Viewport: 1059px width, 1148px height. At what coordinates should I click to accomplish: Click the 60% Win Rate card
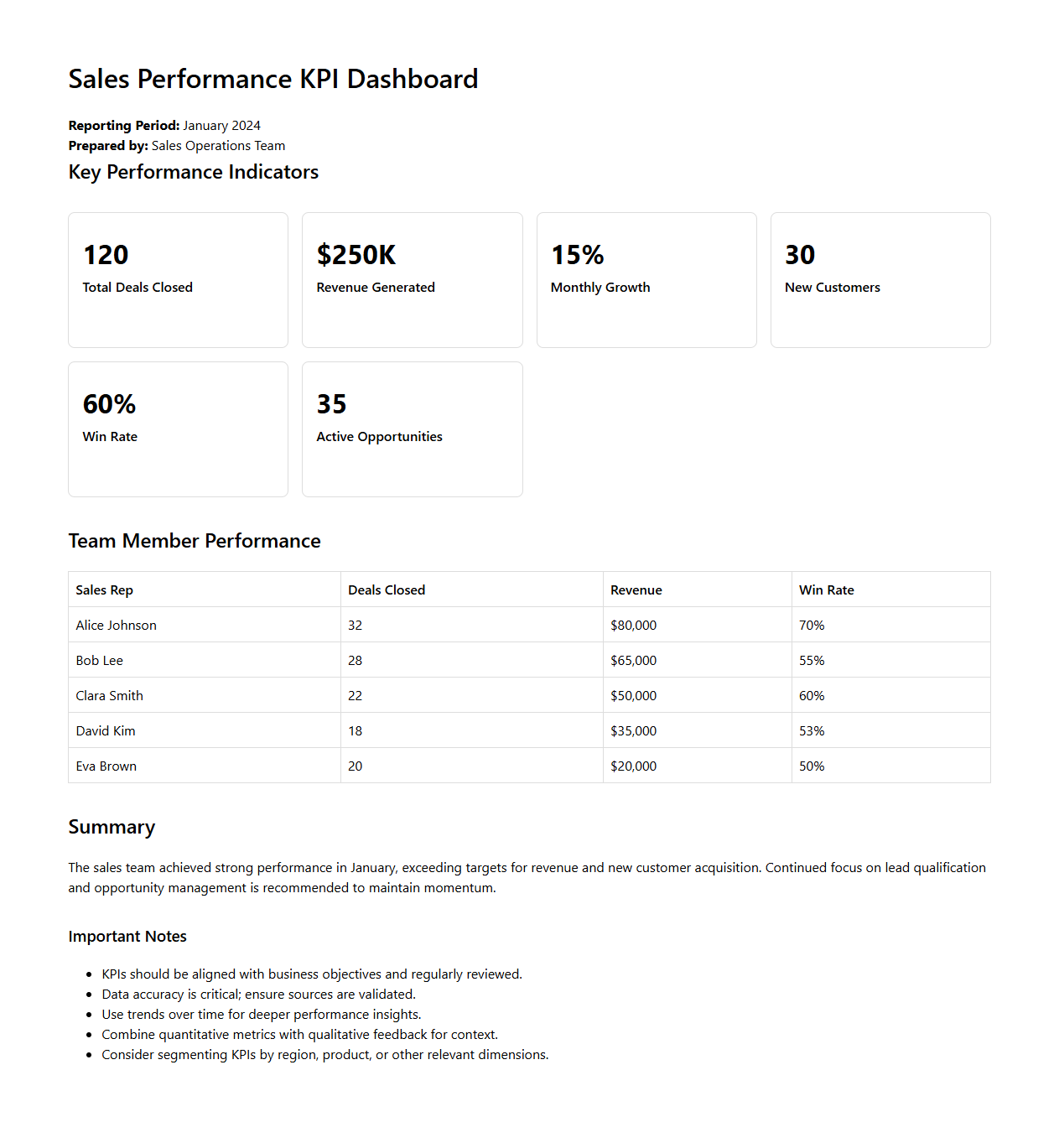pos(178,429)
